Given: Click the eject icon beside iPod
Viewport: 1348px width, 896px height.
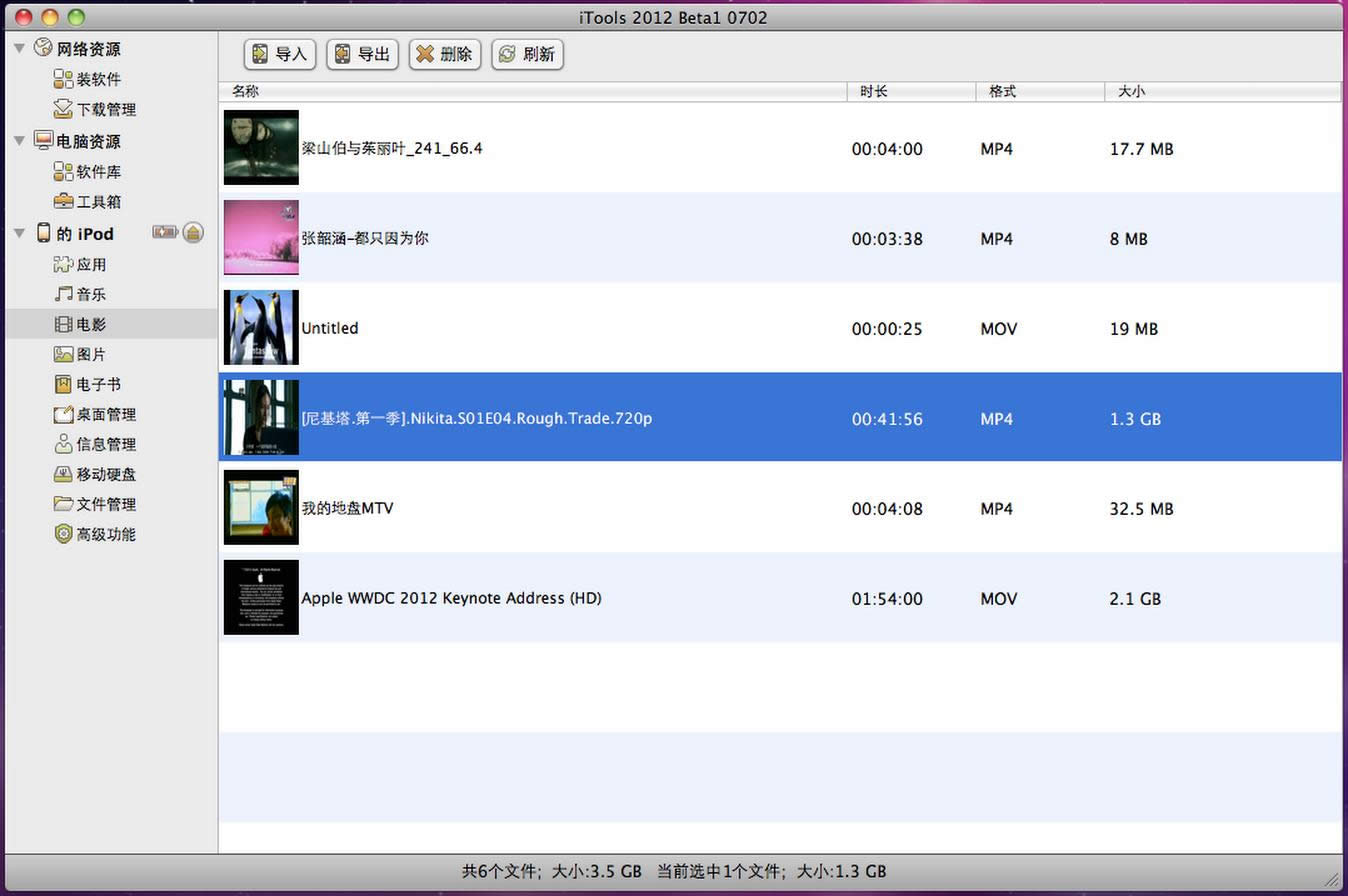Looking at the screenshot, I should [x=194, y=233].
